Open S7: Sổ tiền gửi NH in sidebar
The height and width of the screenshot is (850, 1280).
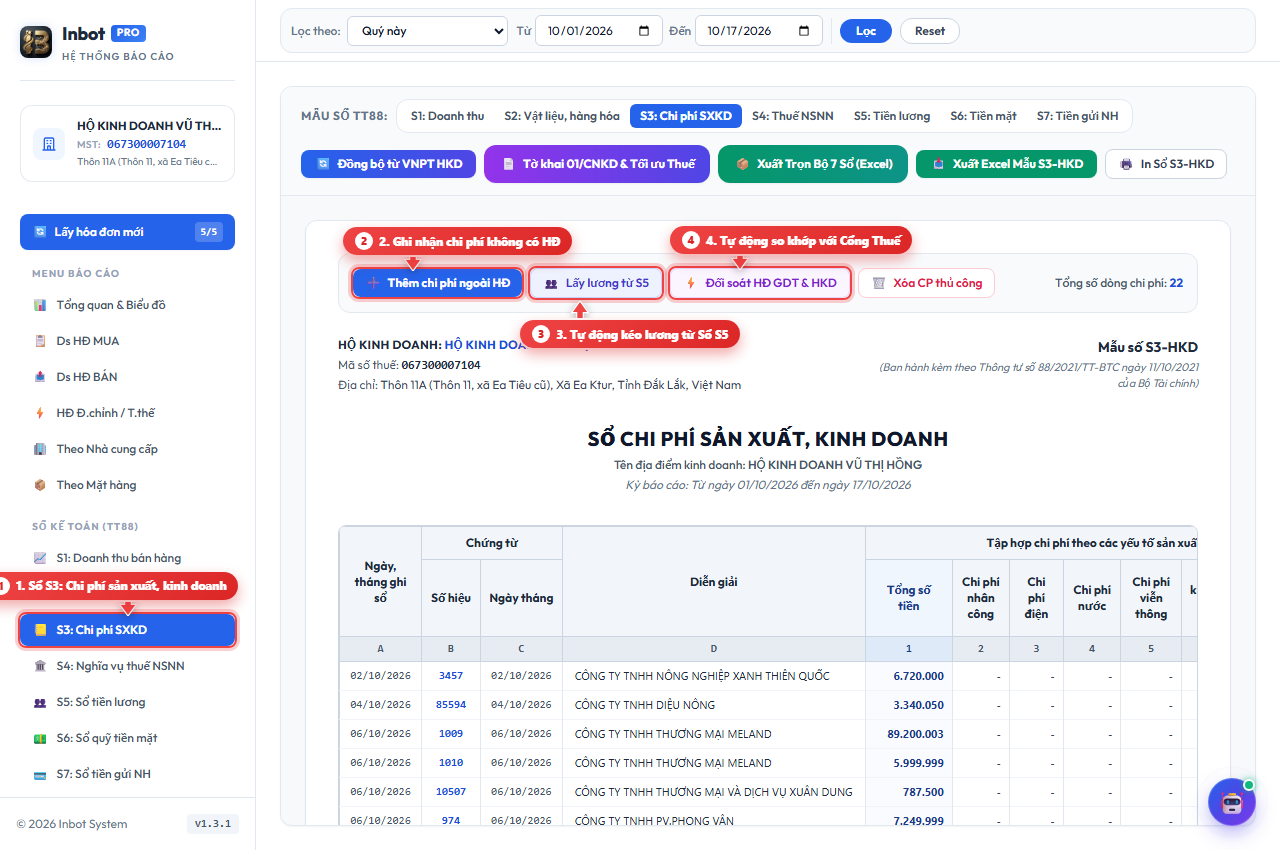click(127, 774)
